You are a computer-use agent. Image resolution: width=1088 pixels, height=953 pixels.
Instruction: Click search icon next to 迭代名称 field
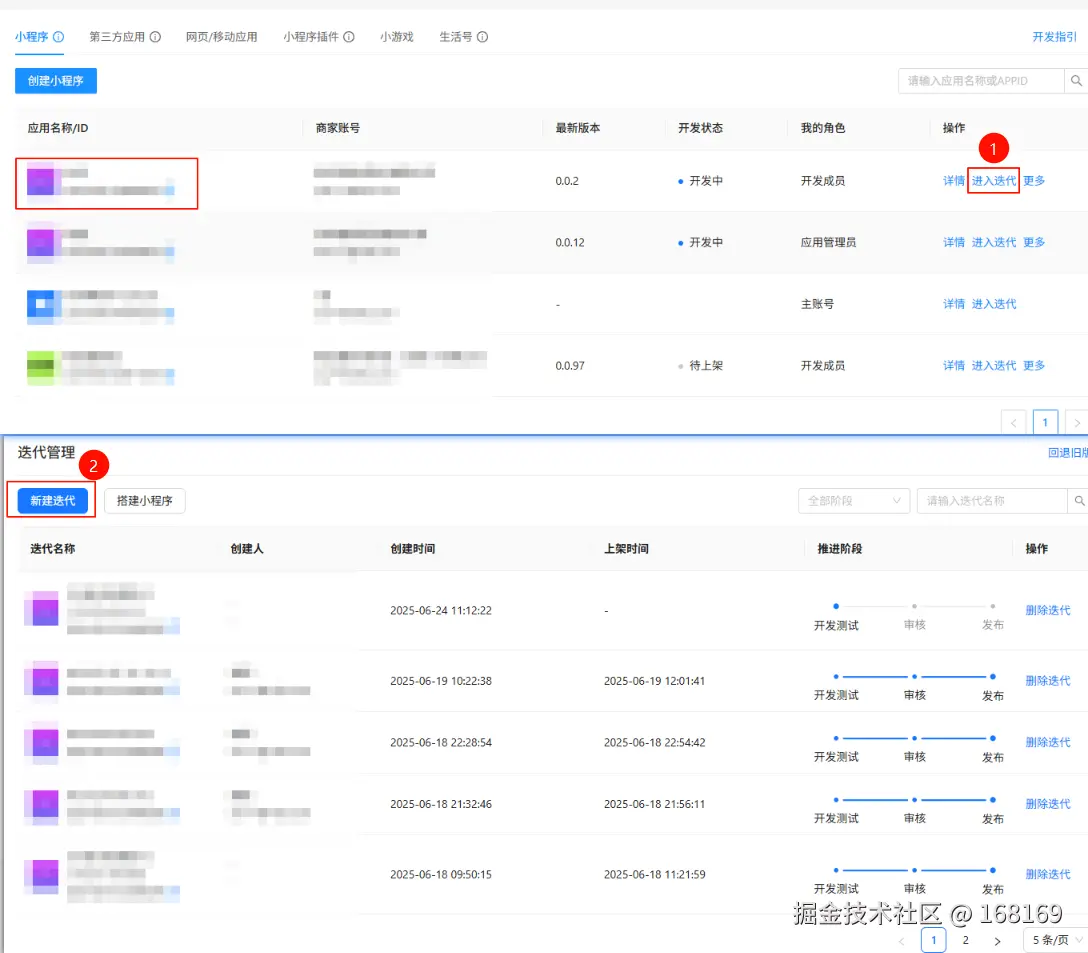tap(1078, 500)
